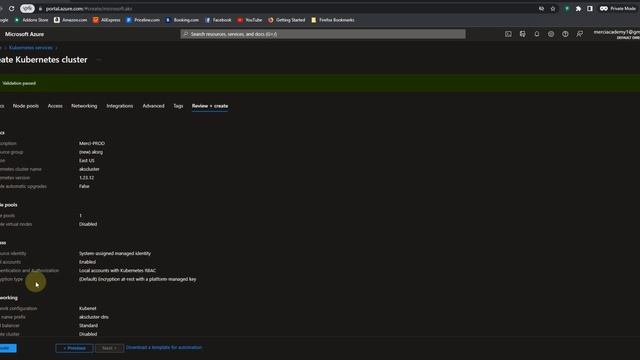The width and height of the screenshot is (640, 360).
Task: Click the browser address bar URL
Action: [x=89, y=9]
